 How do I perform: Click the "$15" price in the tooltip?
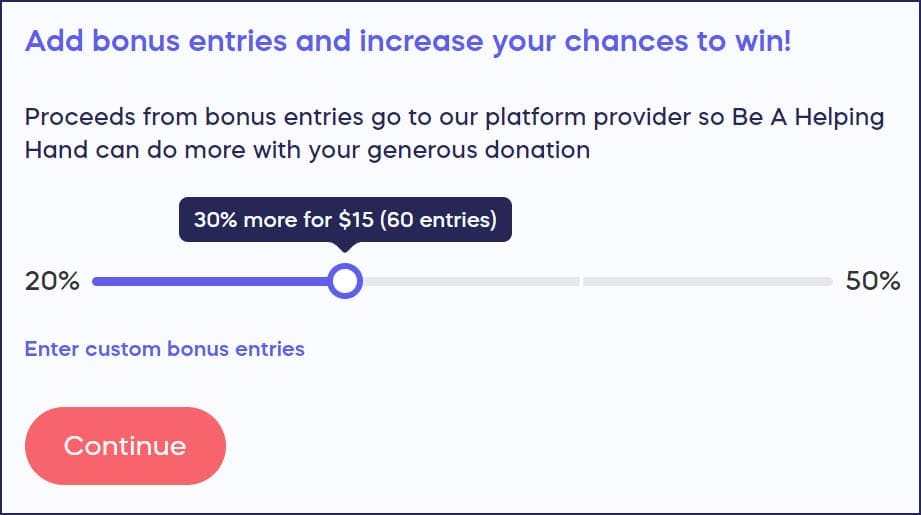point(356,220)
